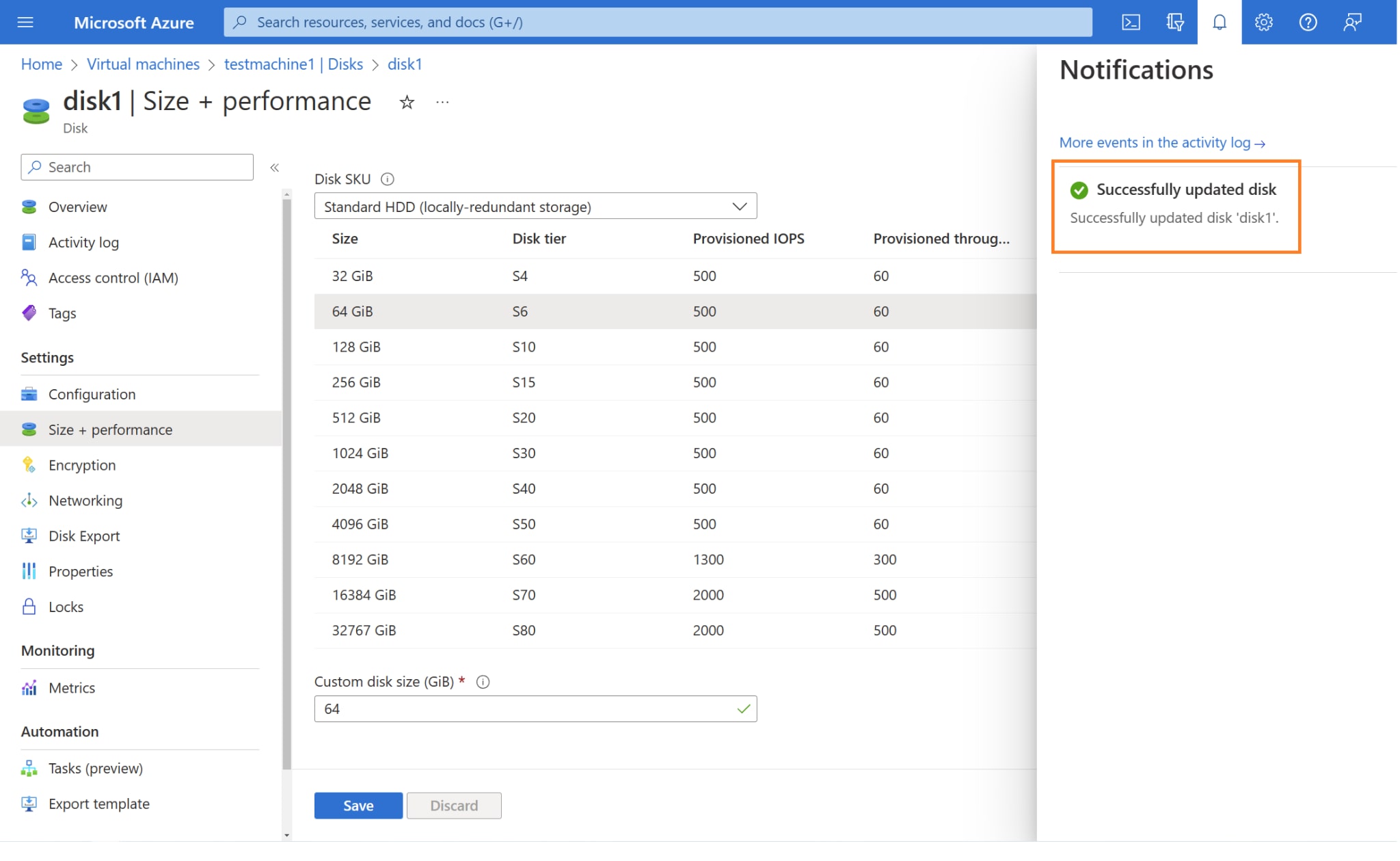Image resolution: width=1400 pixels, height=861 pixels.
Task: Favorite disk1 with the star icon
Action: (x=407, y=103)
